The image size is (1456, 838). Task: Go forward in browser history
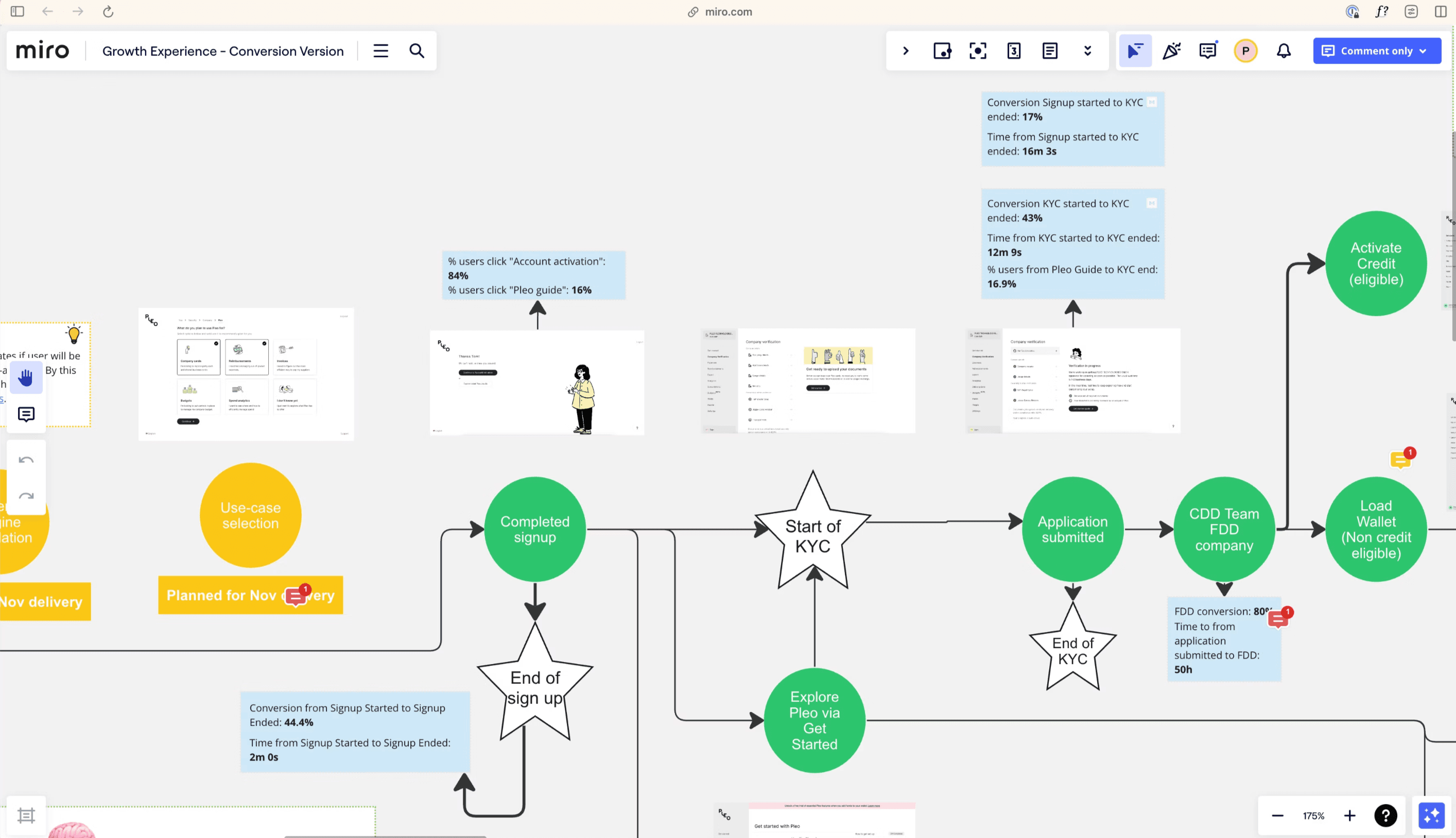(78, 11)
